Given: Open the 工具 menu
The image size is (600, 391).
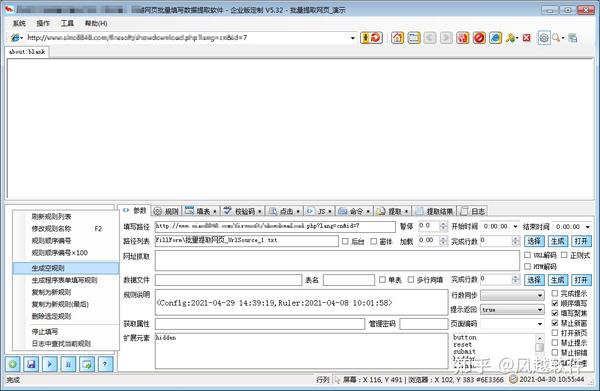Looking at the screenshot, I should pos(67,23).
